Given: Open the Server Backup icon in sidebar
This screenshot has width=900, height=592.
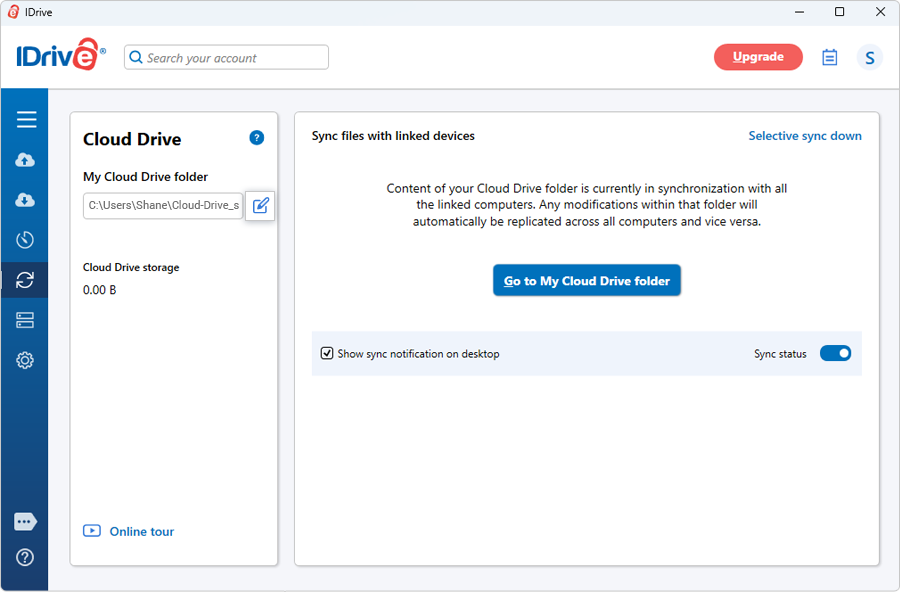Looking at the screenshot, I should 26,320.
